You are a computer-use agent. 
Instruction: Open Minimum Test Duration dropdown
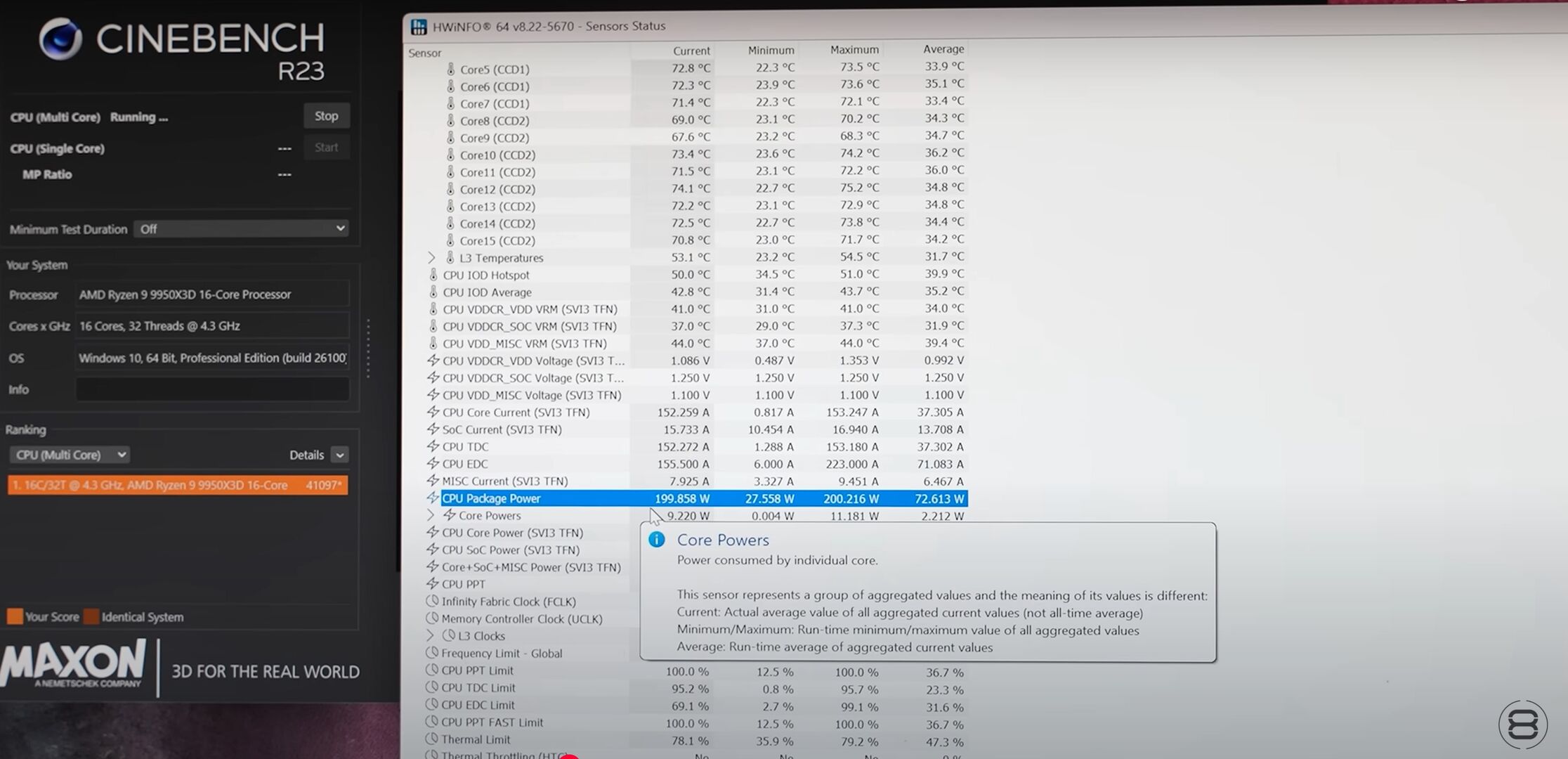coord(242,228)
